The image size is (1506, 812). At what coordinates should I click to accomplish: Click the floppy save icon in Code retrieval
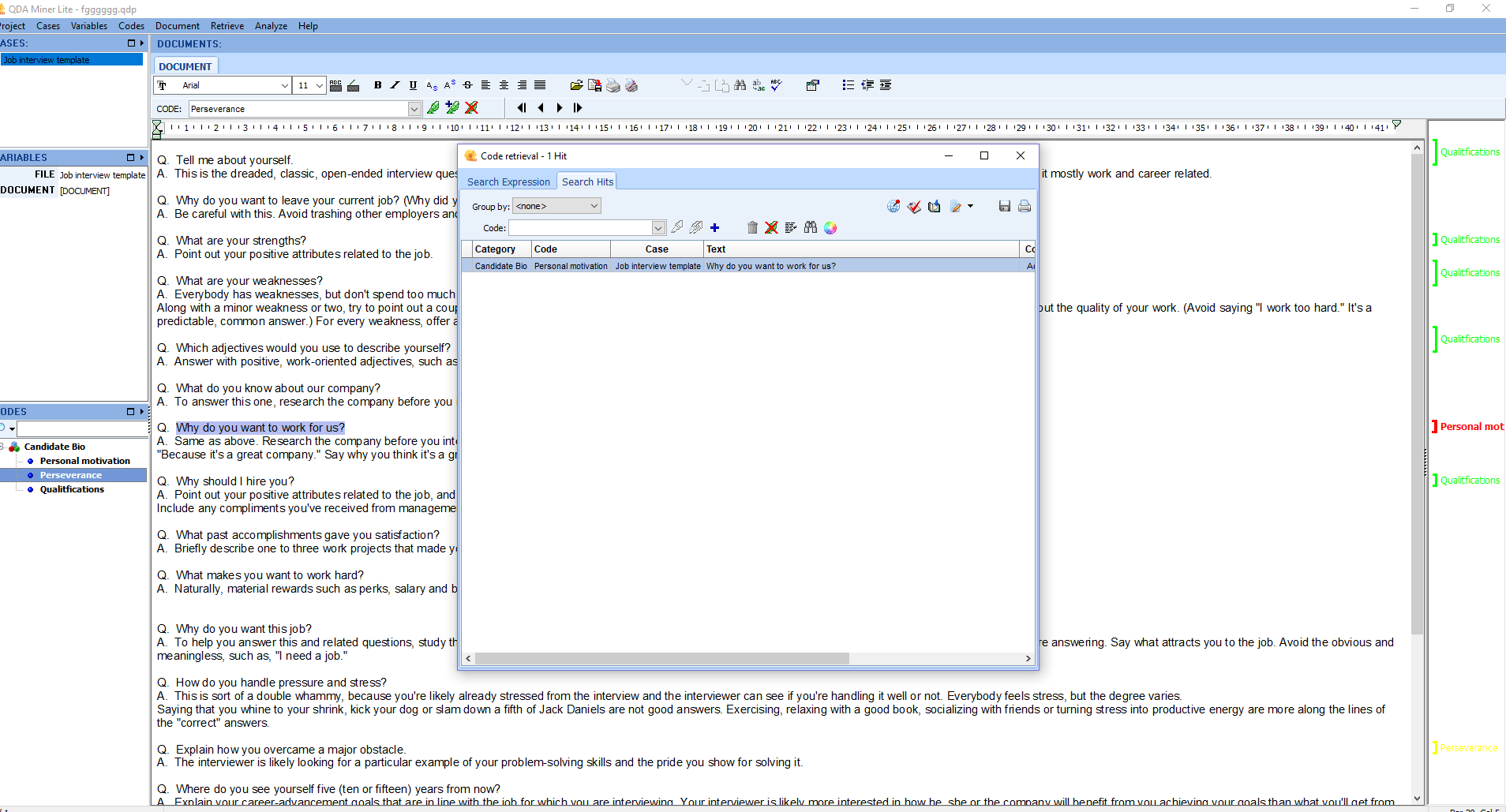(x=1005, y=207)
